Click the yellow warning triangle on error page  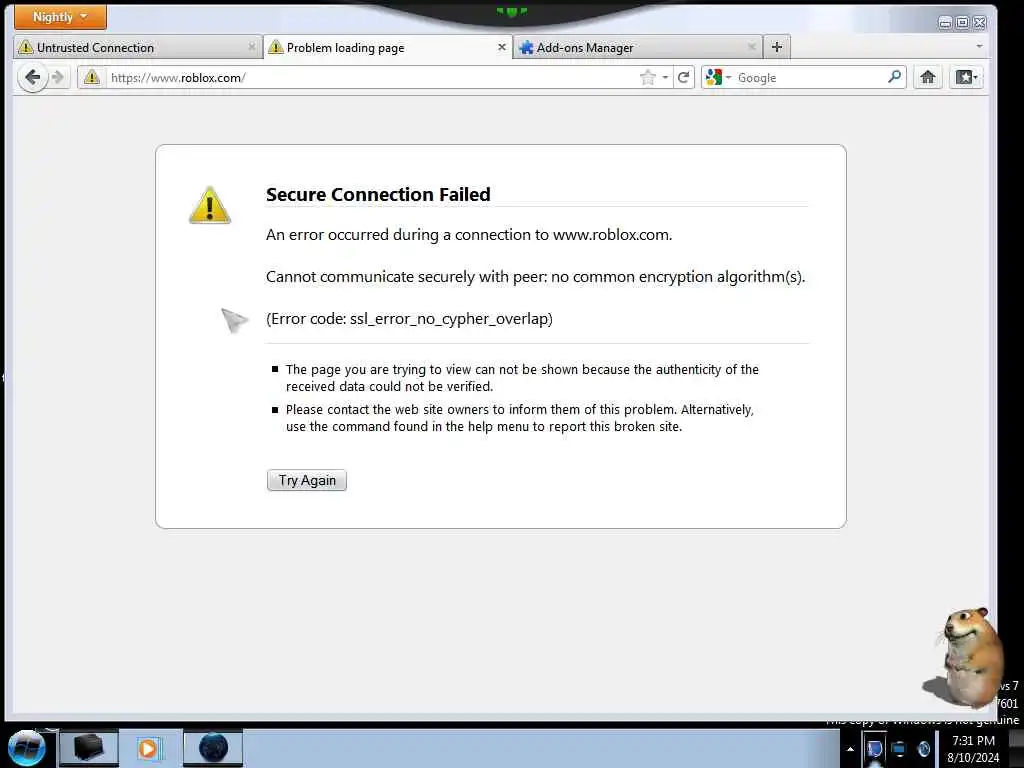[x=210, y=205]
